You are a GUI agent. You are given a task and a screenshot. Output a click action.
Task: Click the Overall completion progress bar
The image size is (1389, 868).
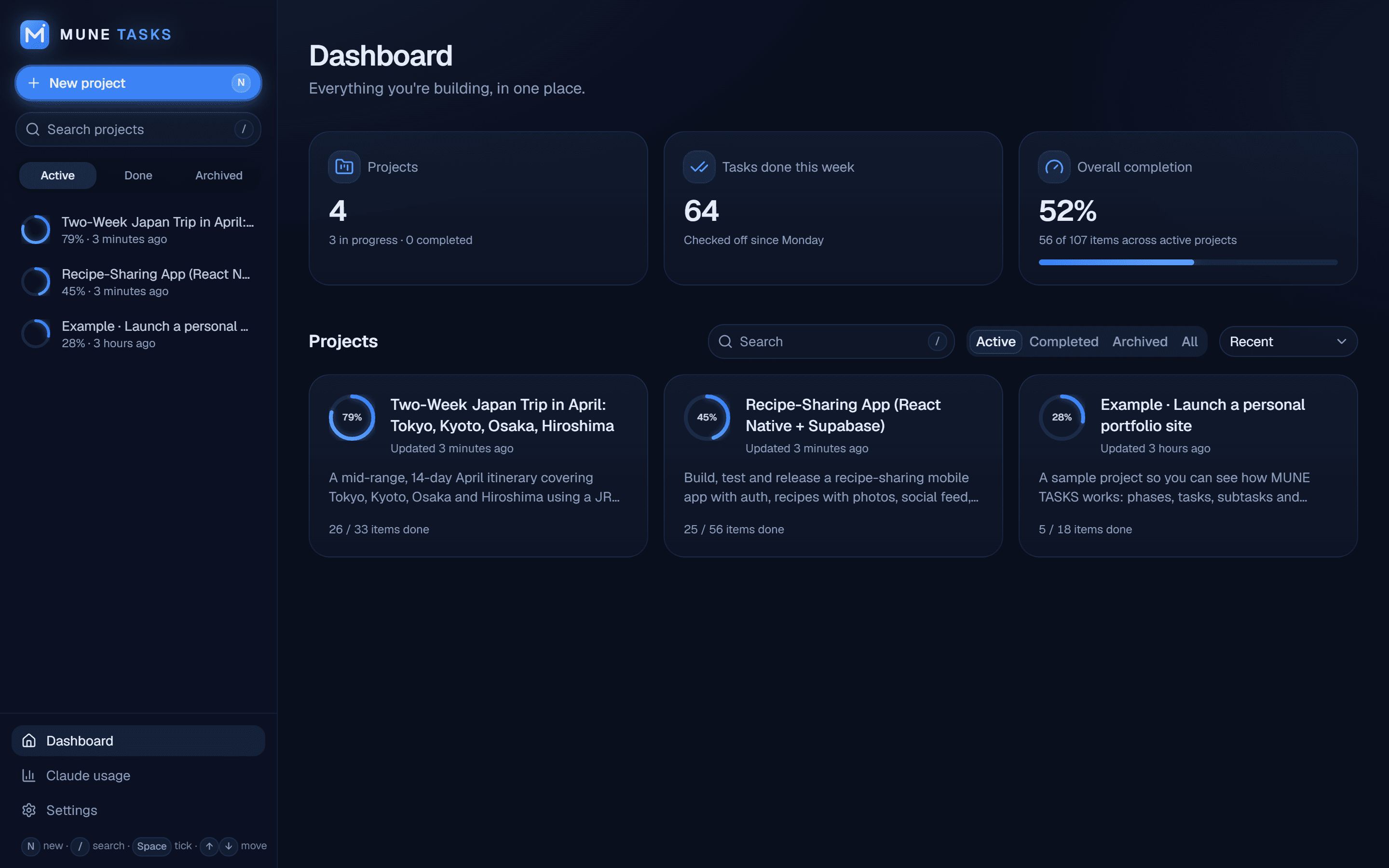point(1187,262)
